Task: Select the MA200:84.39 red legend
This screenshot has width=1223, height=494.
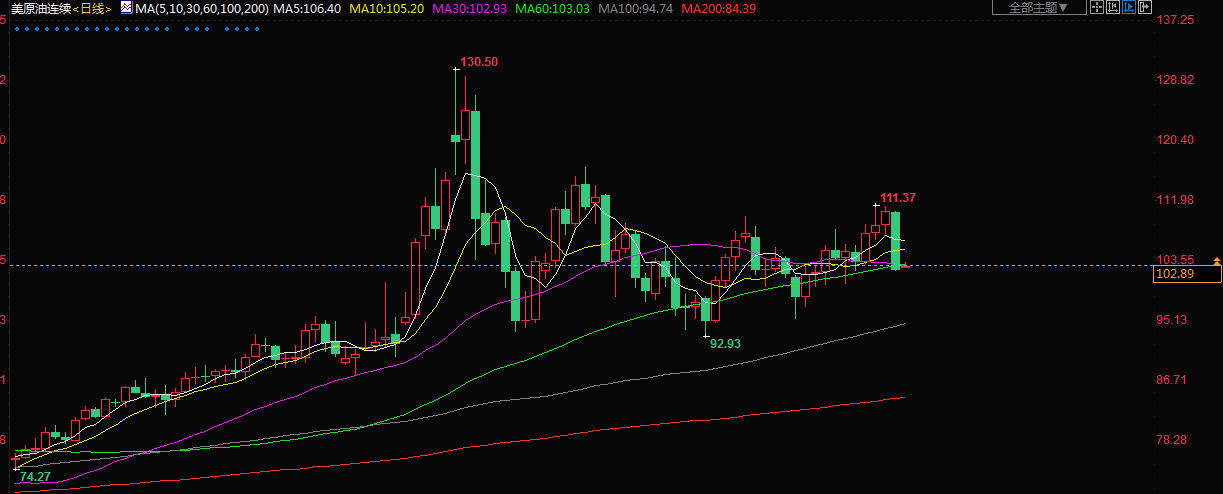Action: [718, 8]
